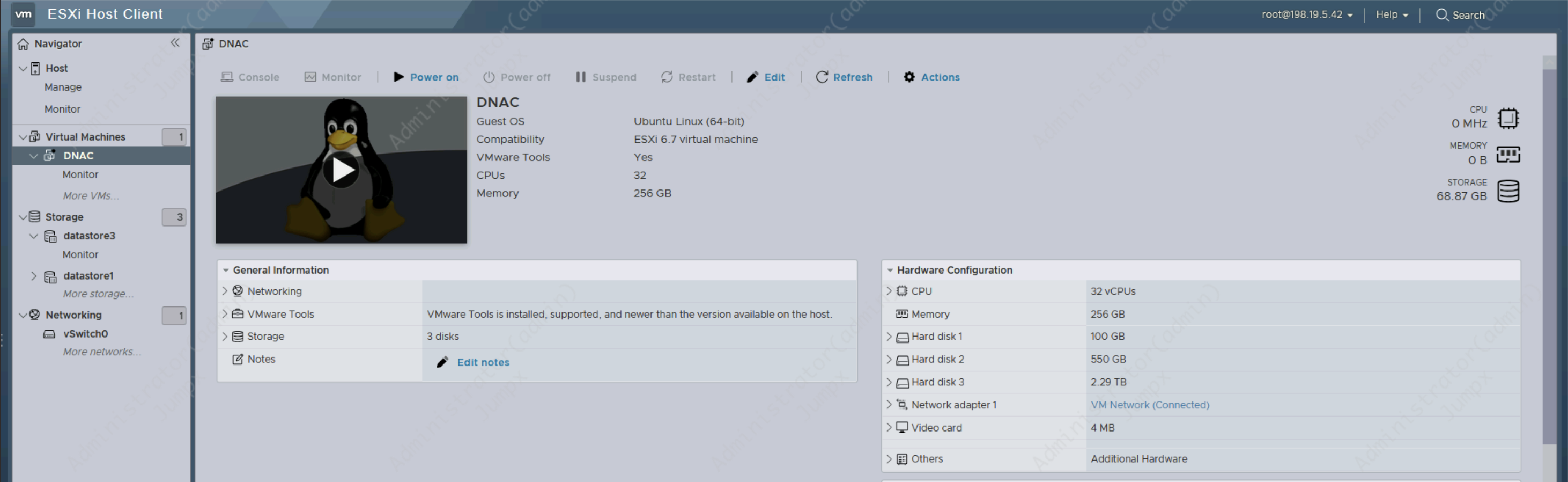Click the Edit notes link
1568x482 pixels.
pyautogui.click(x=483, y=362)
